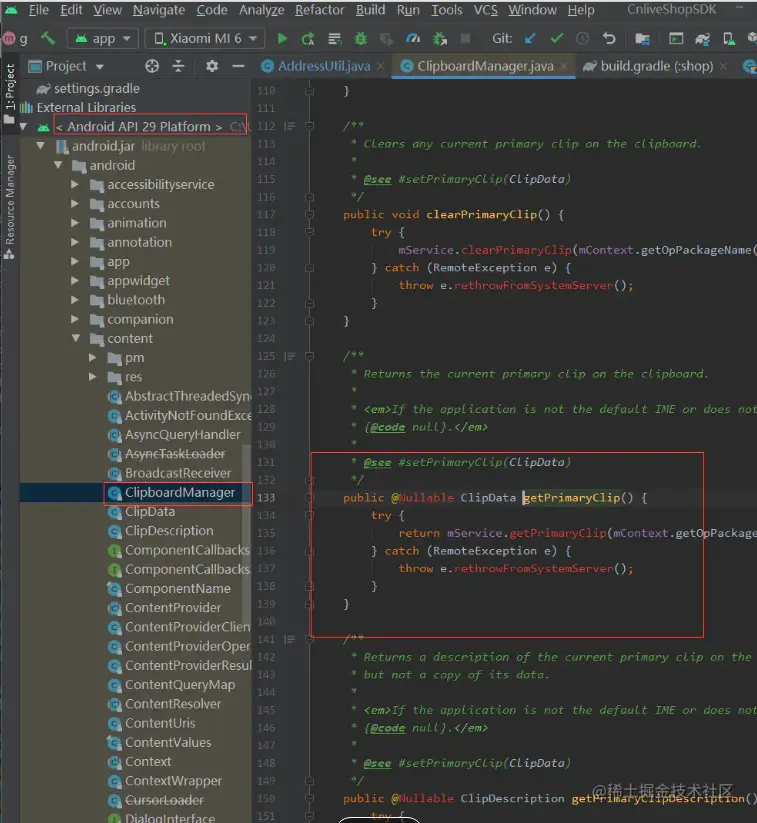Open the Navigate menu
Screen dimensions: 757x823
pyautogui.click(x=159, y=9)
